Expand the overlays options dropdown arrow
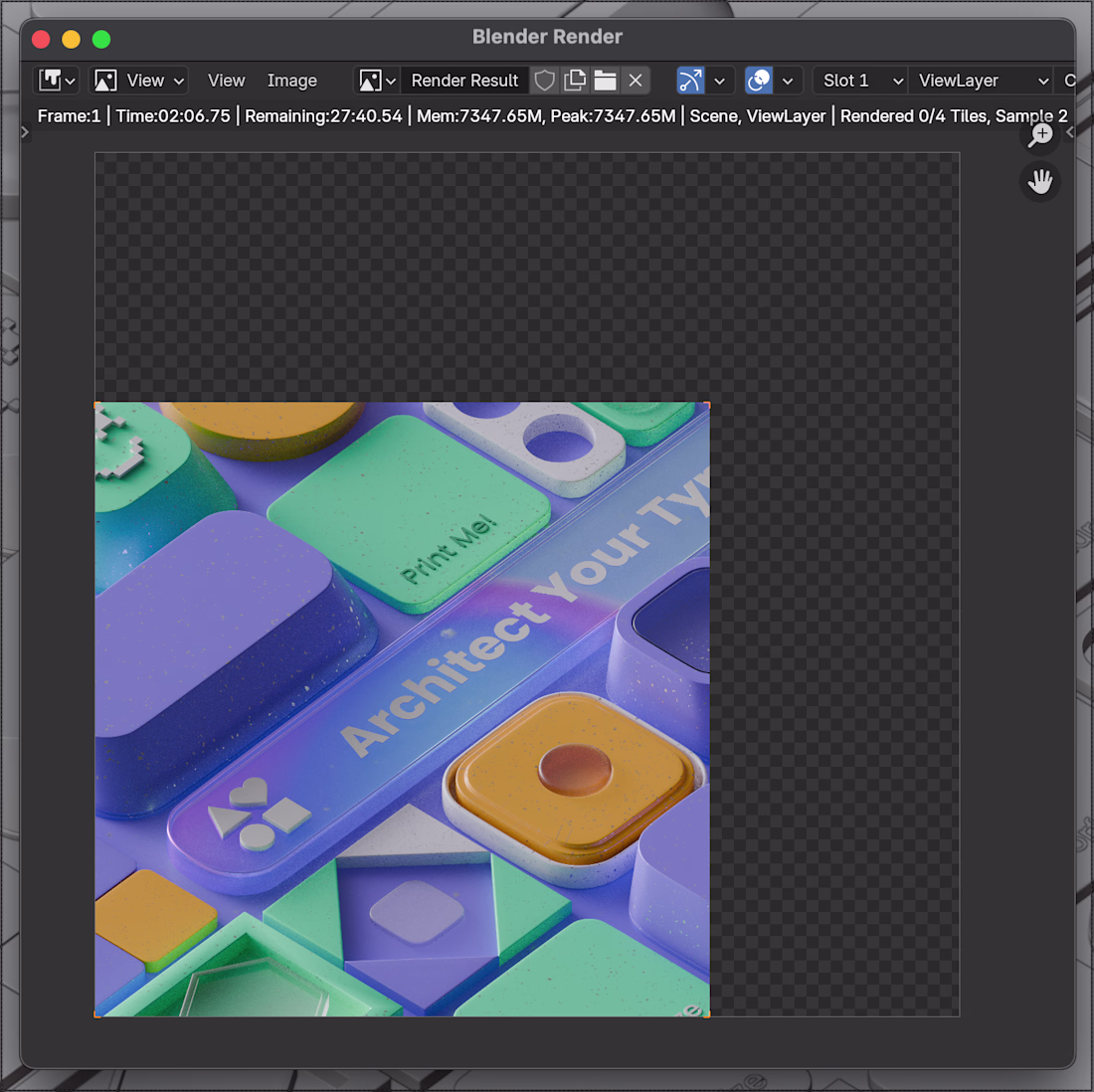 tap(788, 81)
